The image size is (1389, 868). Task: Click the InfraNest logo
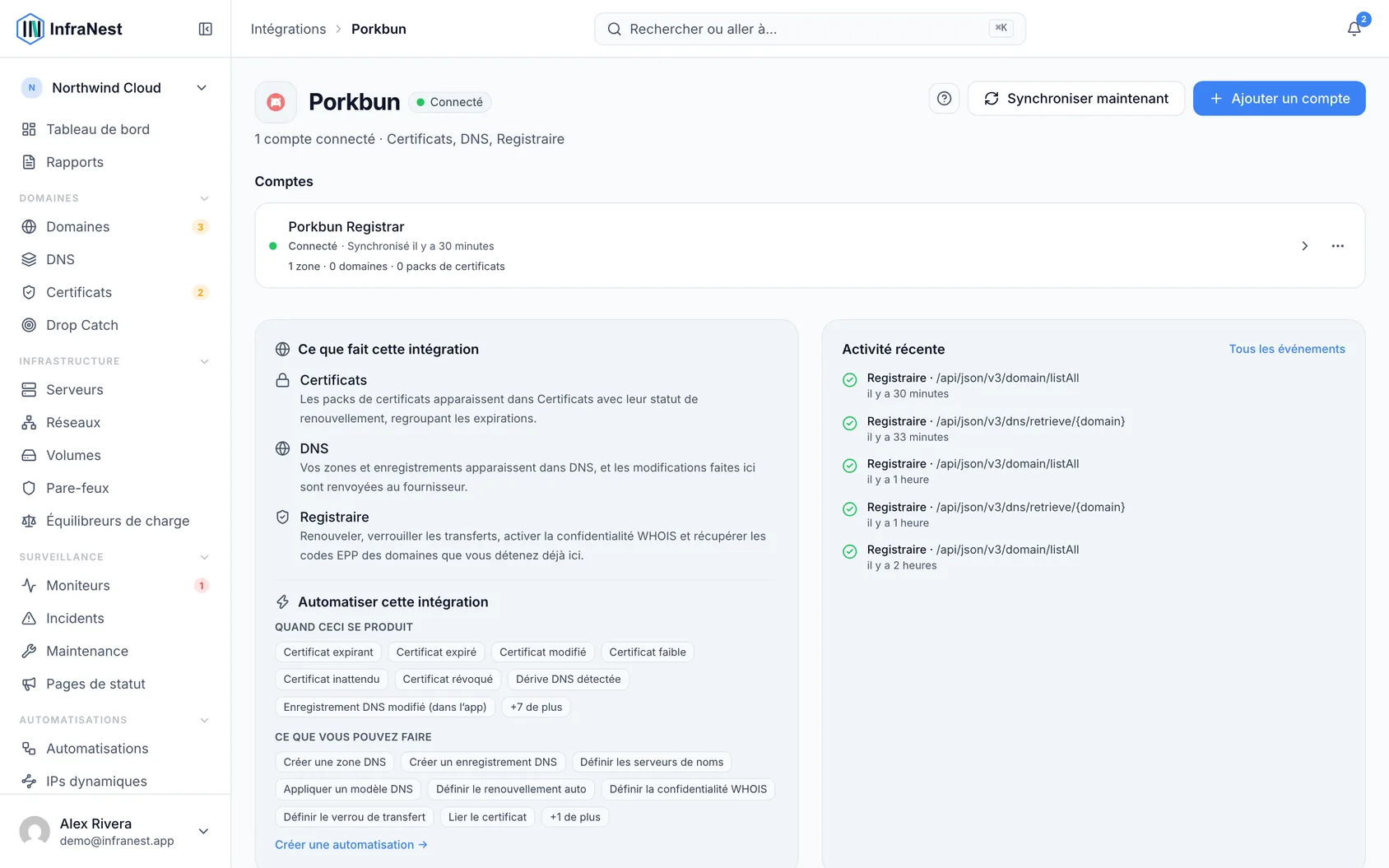[69, 29]
